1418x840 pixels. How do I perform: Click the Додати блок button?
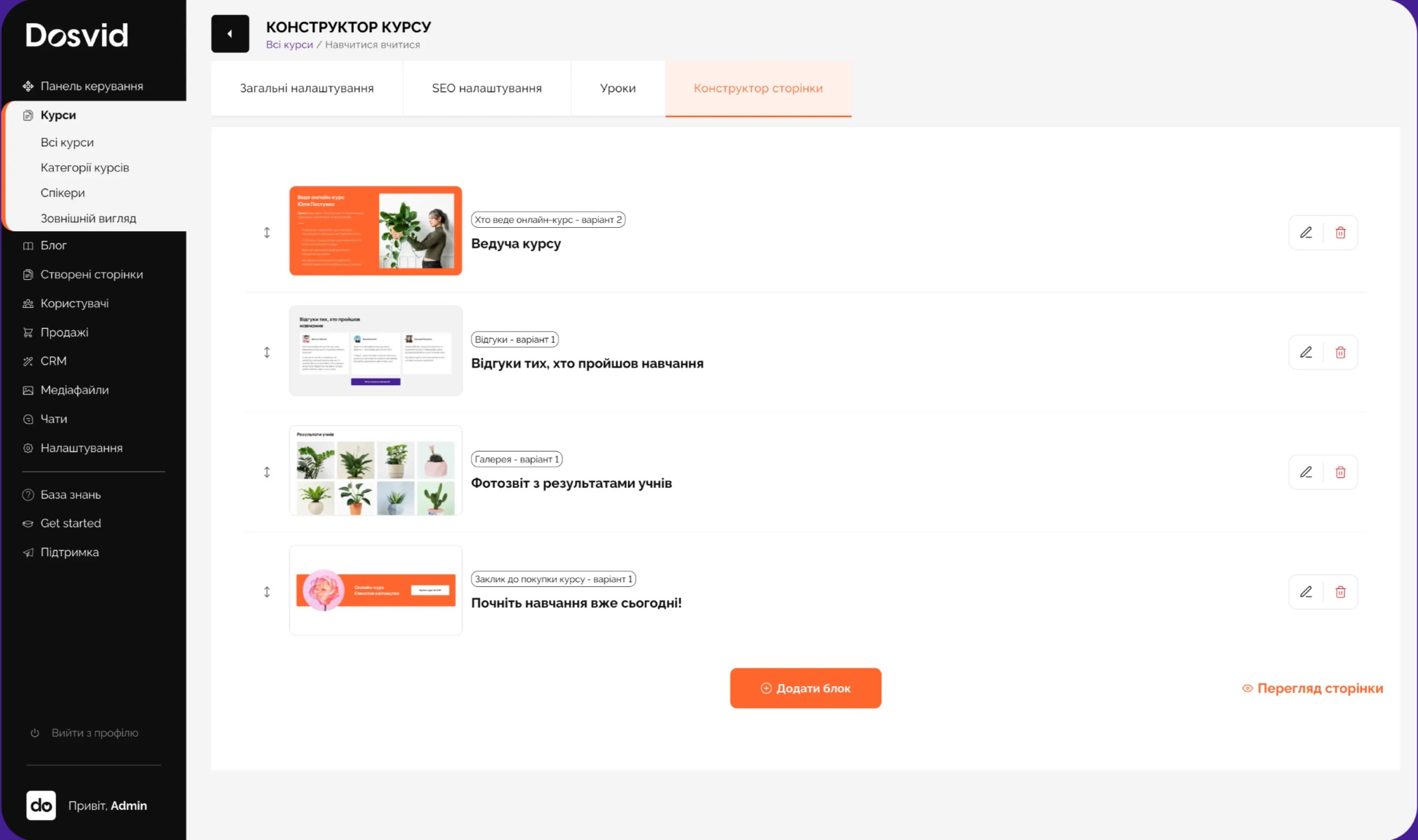[805, 688]
